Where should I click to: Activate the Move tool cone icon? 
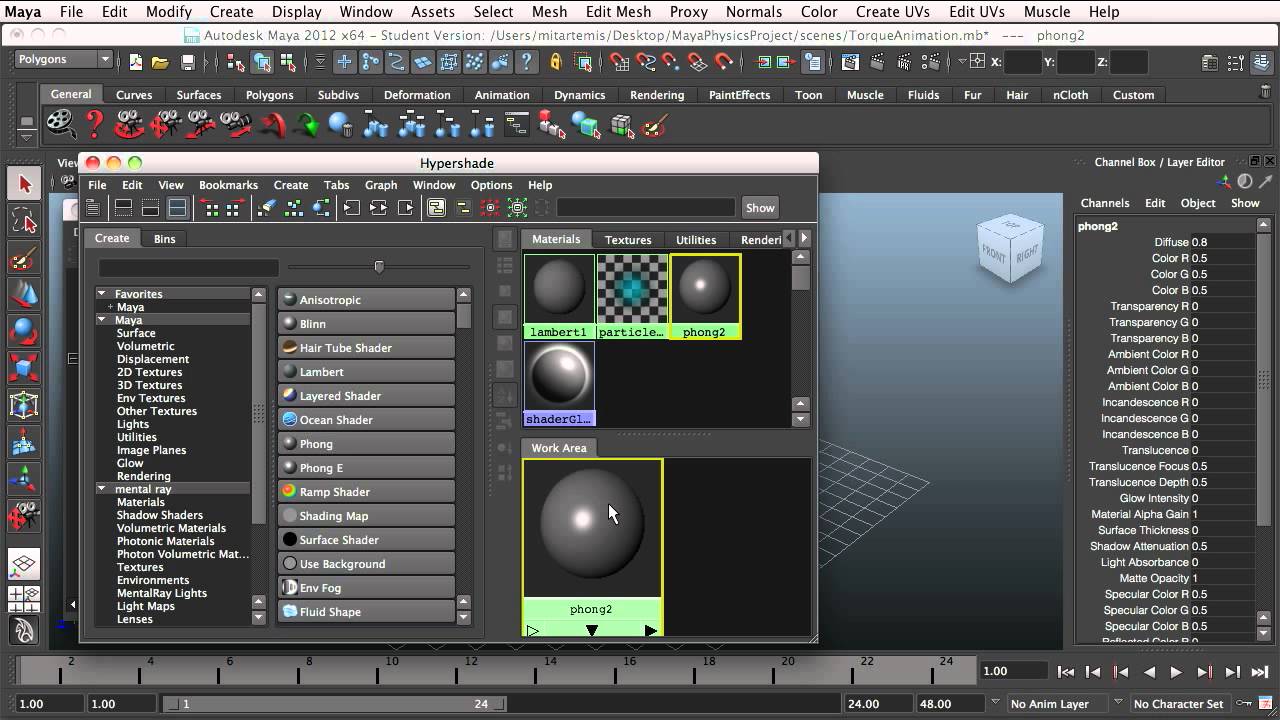point(25,294)
